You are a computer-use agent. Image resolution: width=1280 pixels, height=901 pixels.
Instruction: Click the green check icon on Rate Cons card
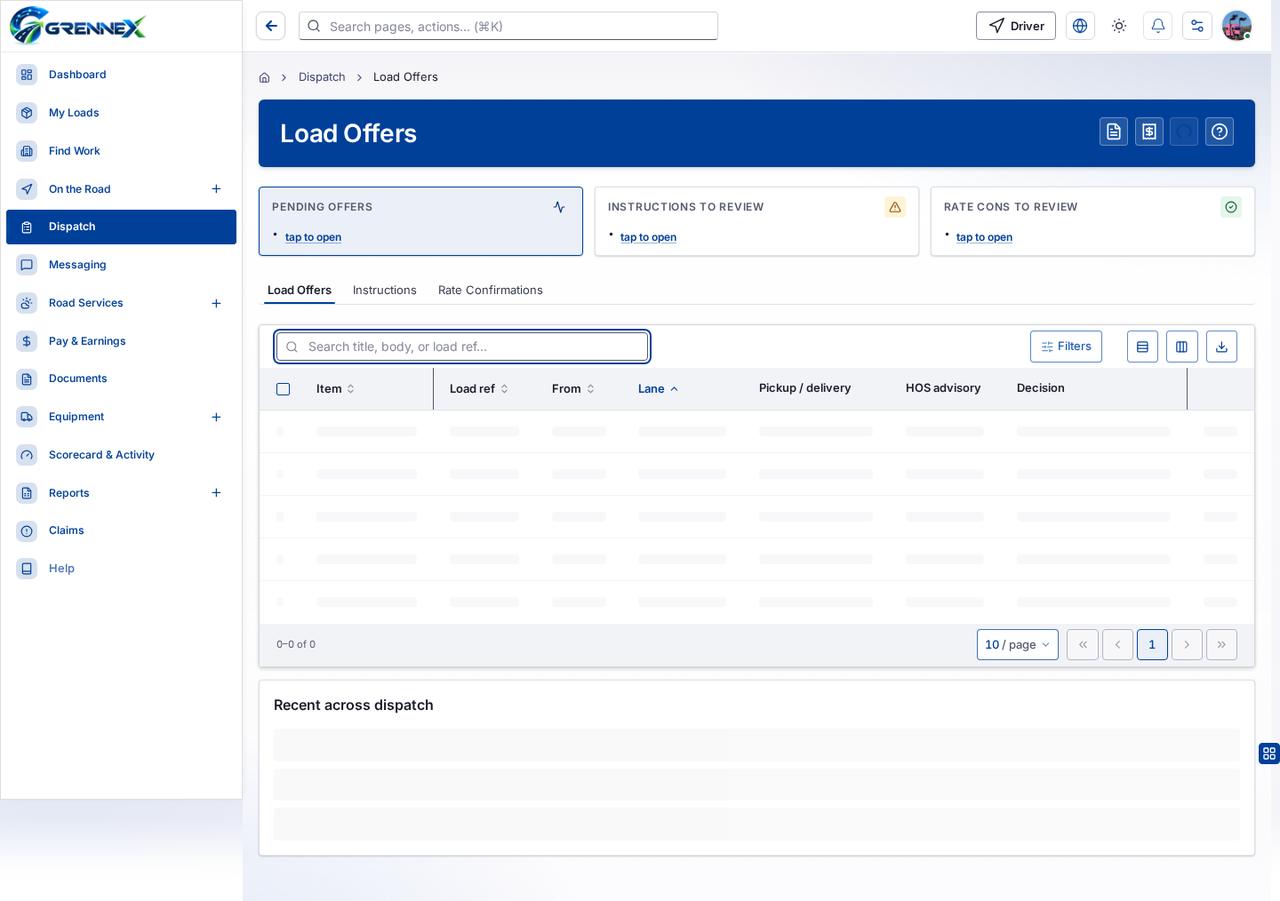point(1231,207)
